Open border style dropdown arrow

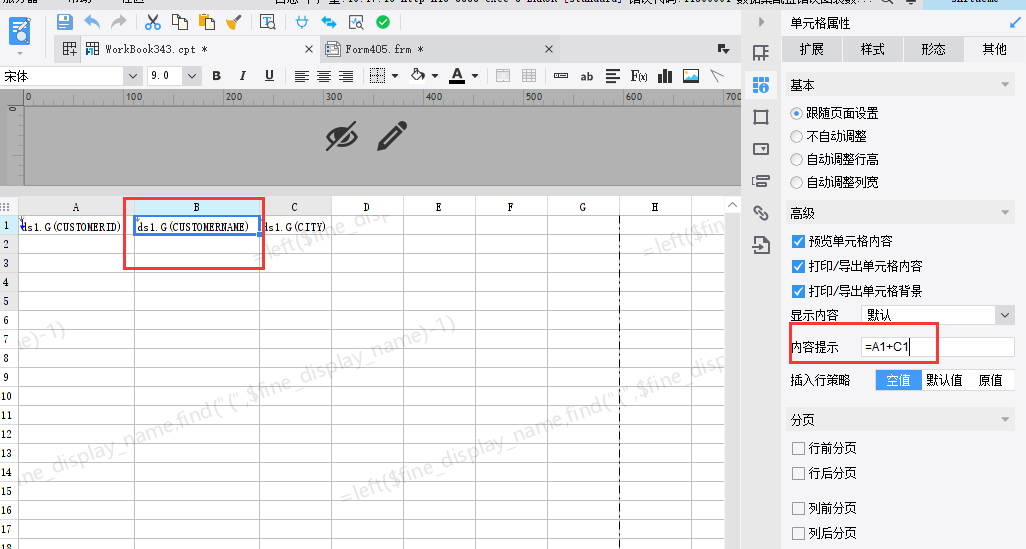pos(395,77)
